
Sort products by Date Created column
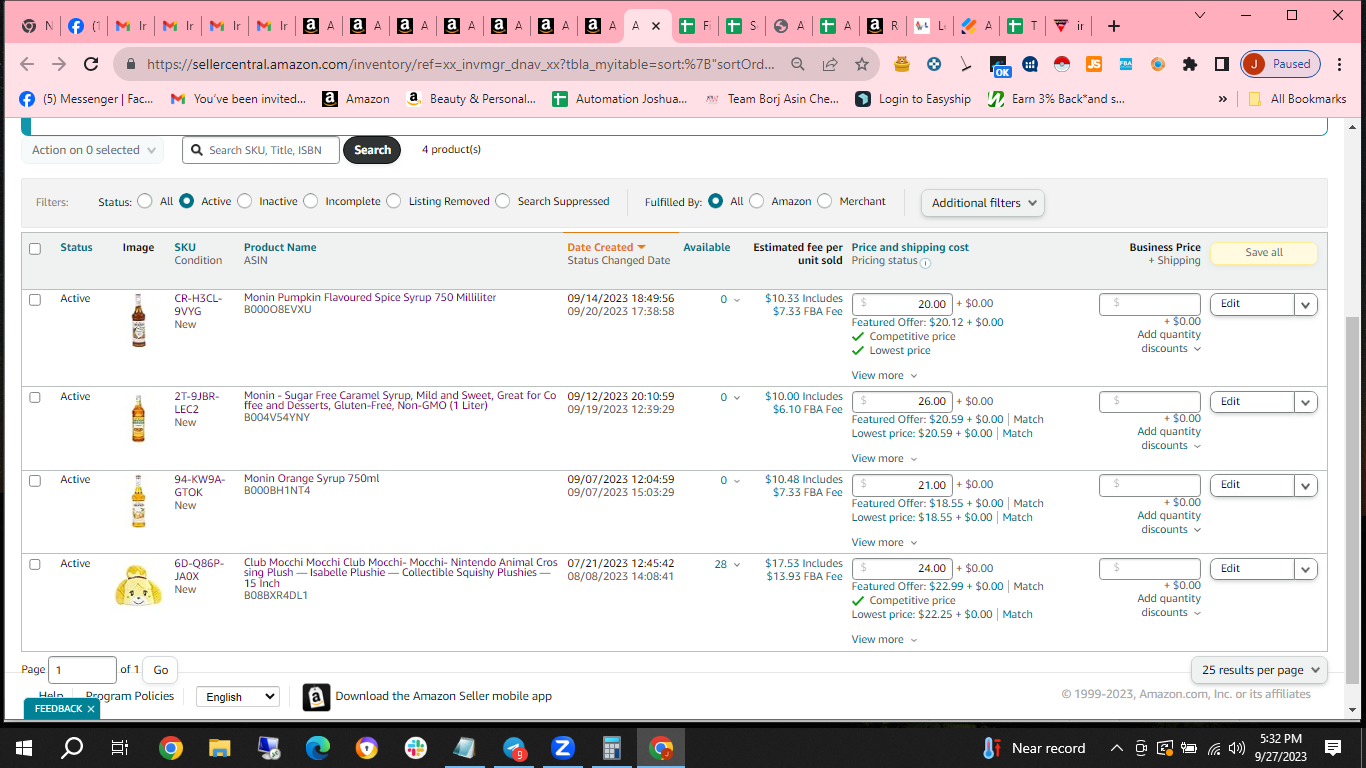[606, 247]
